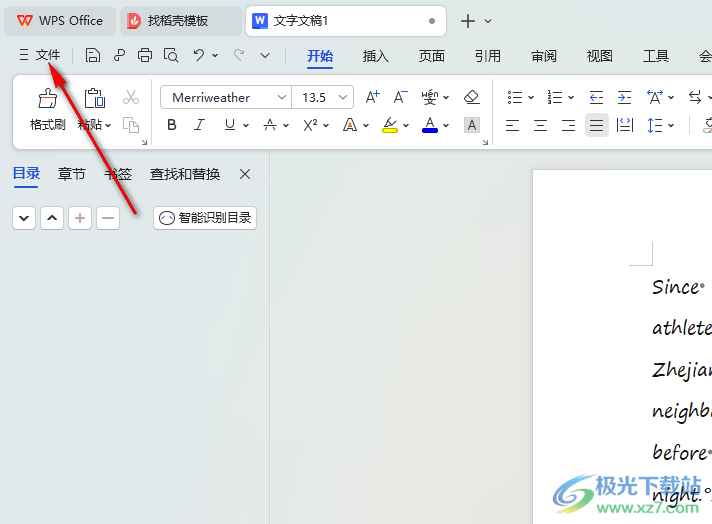
Task: Expand the quick access toolbar customize chevron
Action: click(x=265, y=55)
